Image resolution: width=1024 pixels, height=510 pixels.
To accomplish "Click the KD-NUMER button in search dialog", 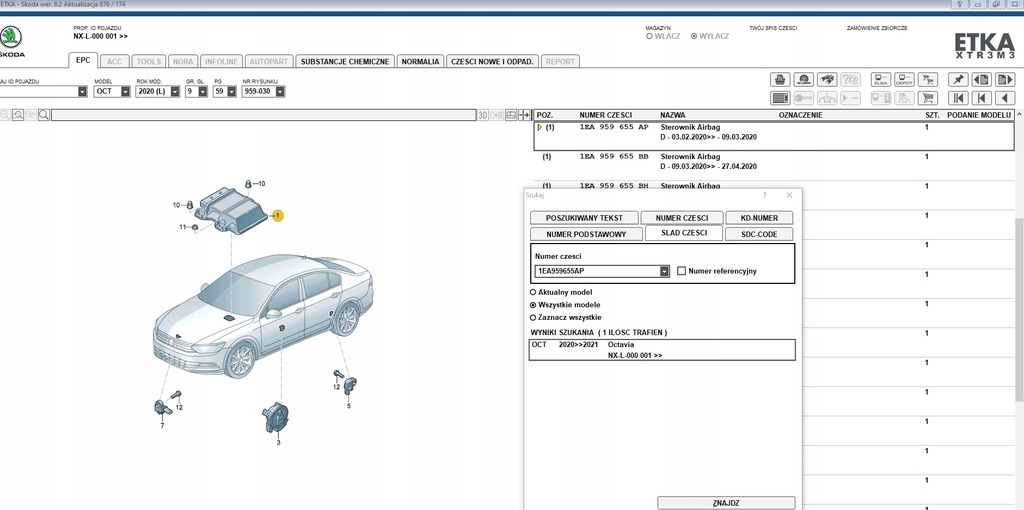I will [x=759, y=218].
